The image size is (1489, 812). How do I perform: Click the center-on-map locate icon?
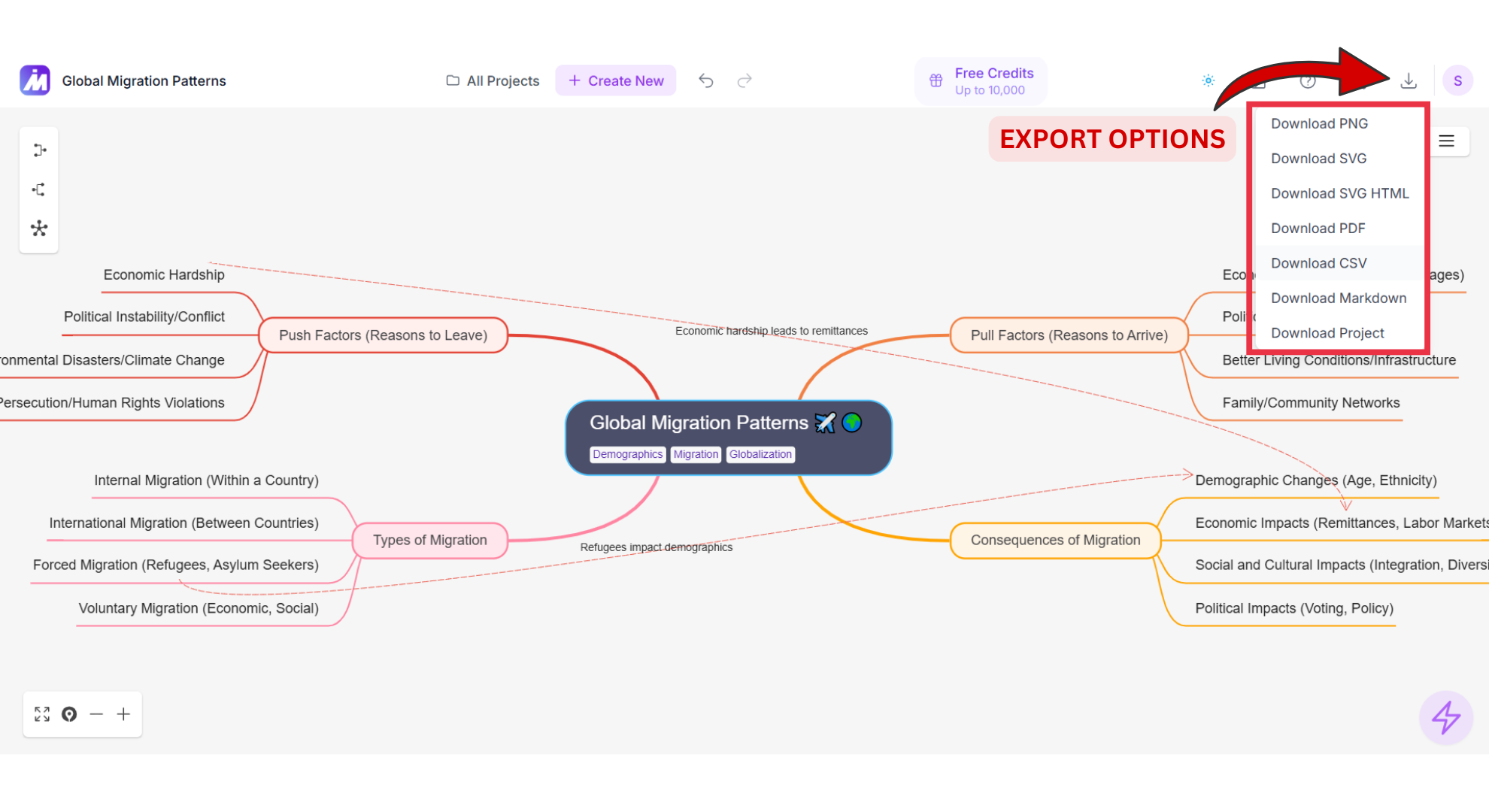tap(69, 714)
